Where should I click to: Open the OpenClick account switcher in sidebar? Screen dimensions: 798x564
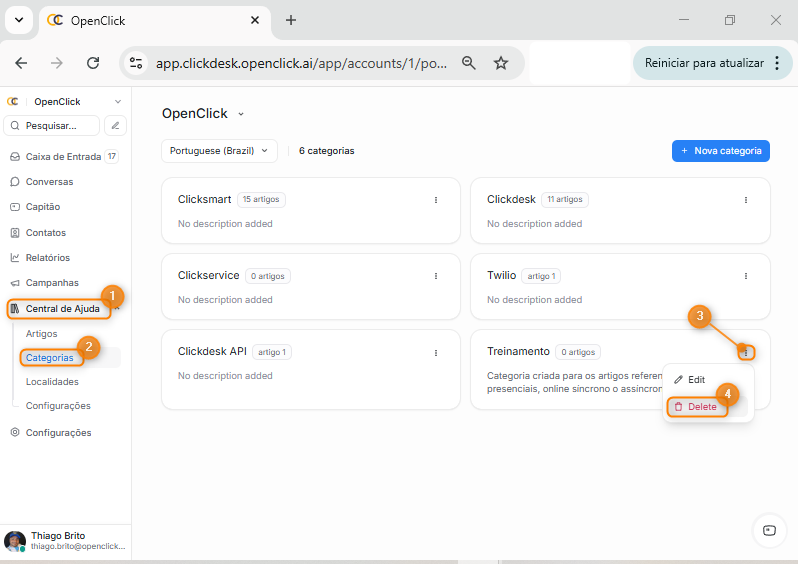point(64,101)
